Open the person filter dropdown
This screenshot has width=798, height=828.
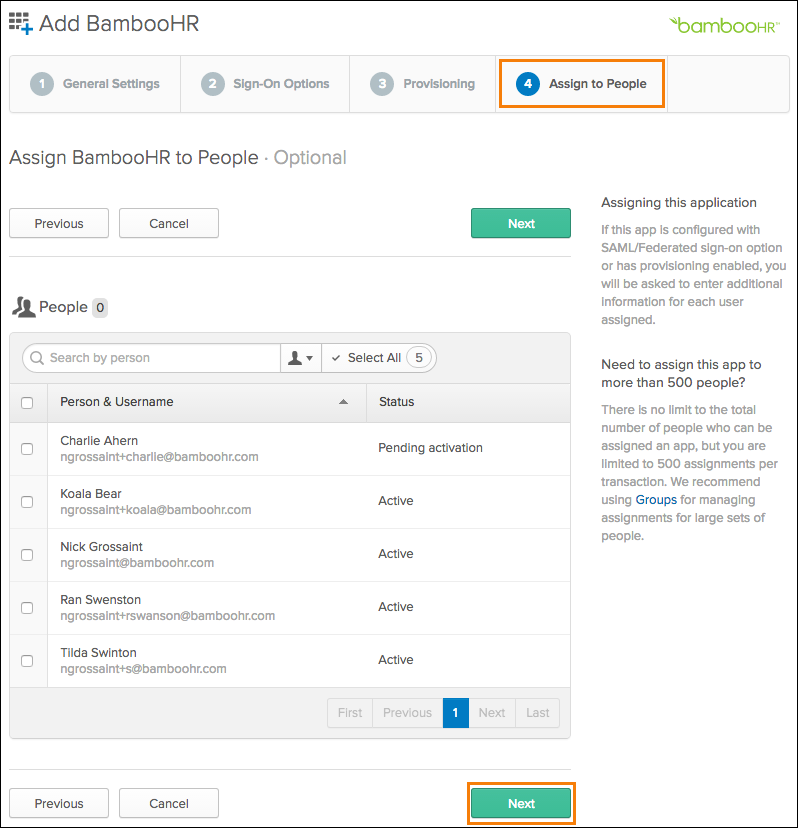click(x=301, y=358)
